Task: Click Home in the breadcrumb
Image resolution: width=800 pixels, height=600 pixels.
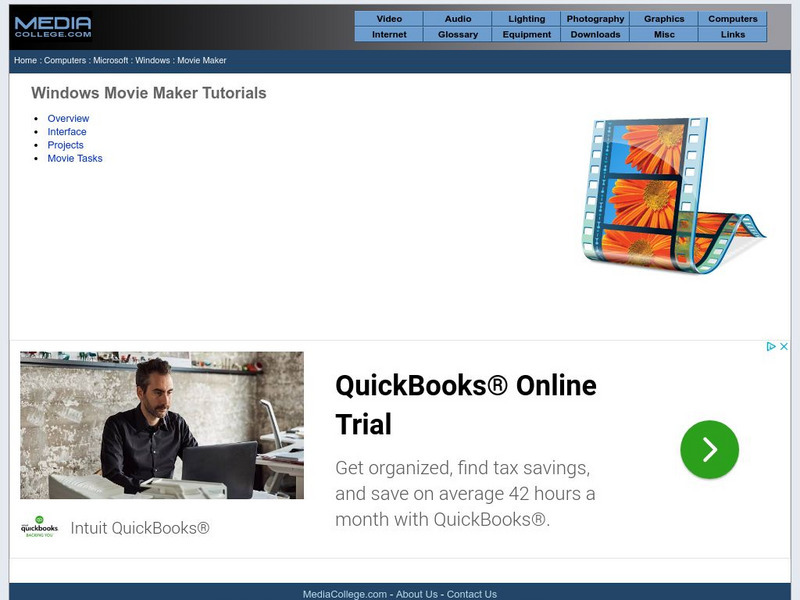Action: [26, 60]
